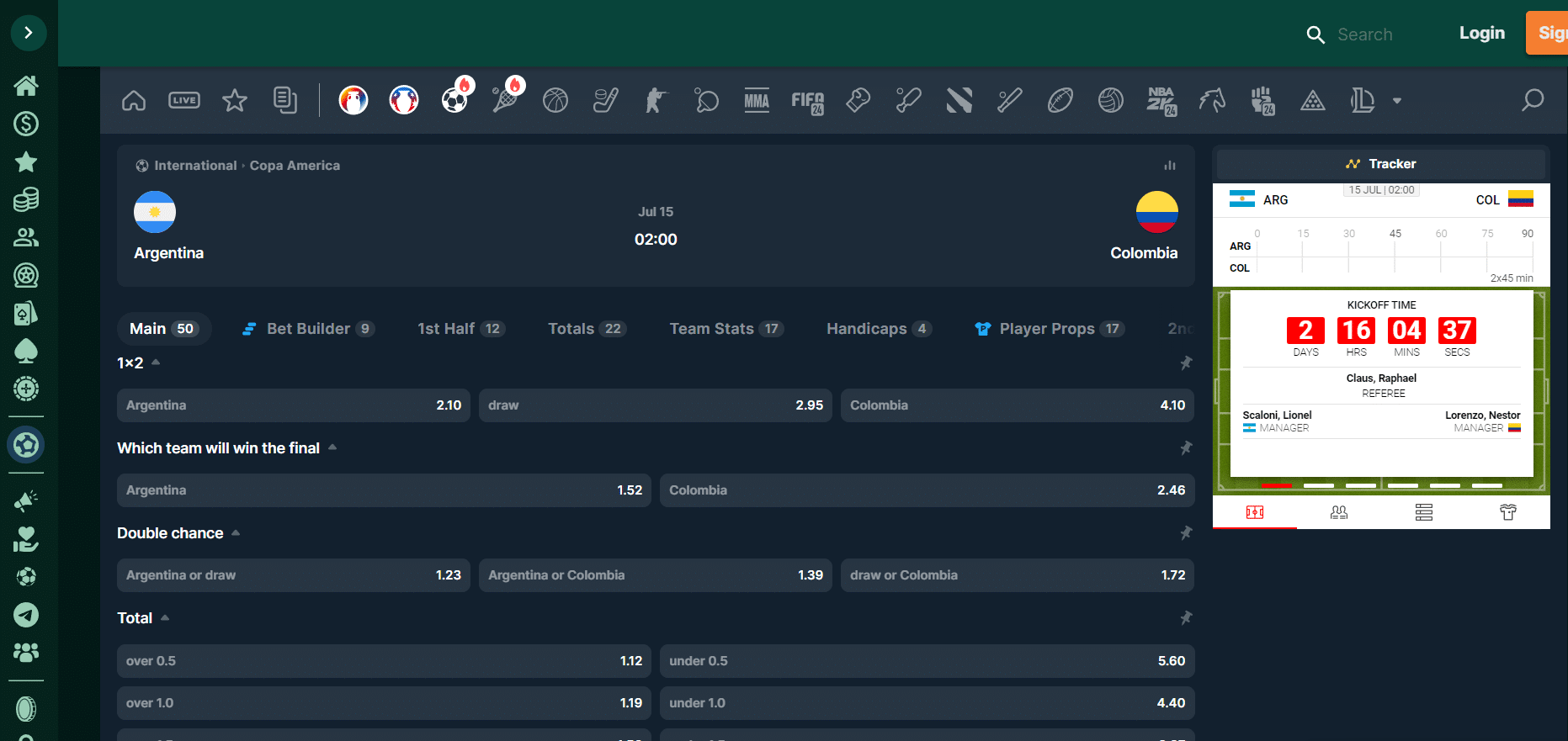
Task: Expand the left sidebar with arrow button
Action: (29, 33)
